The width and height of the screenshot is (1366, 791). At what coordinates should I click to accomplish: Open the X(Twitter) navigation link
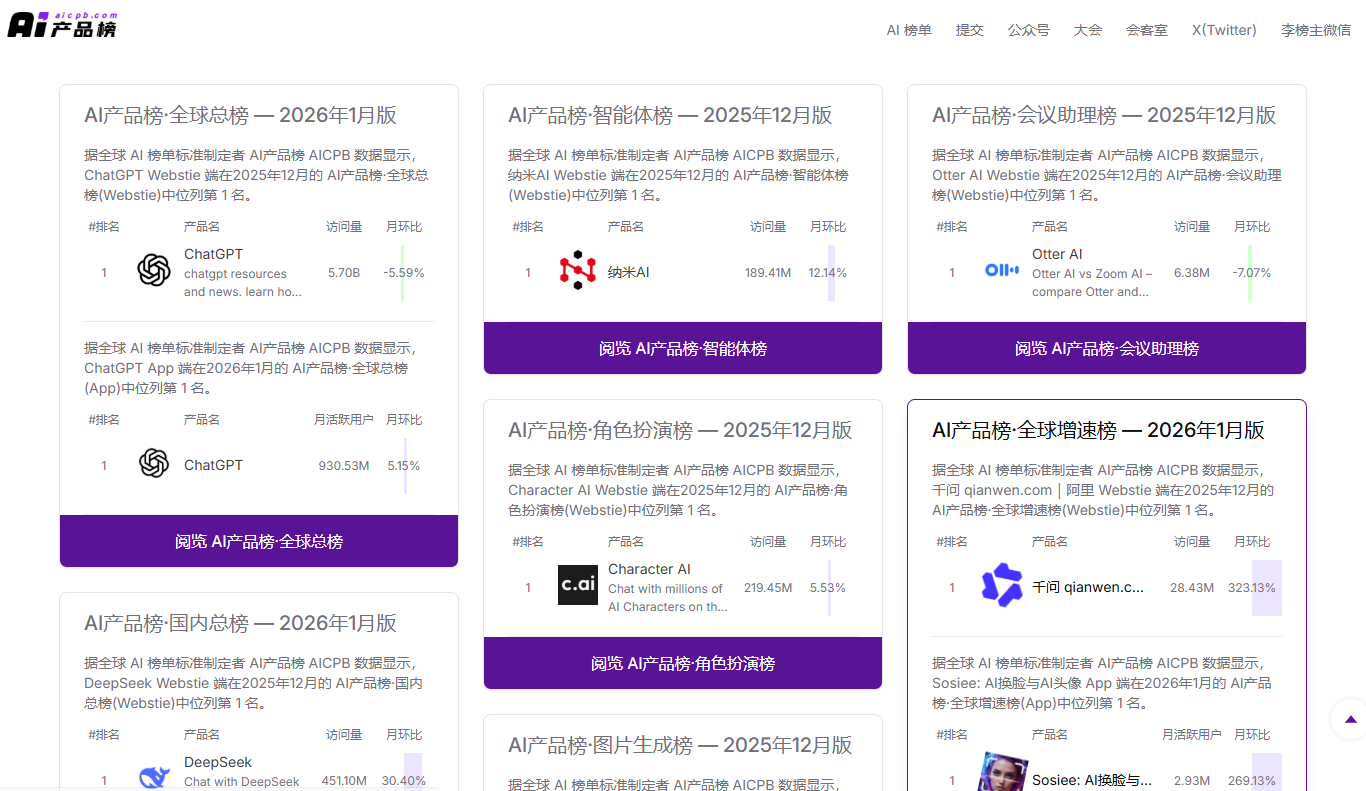(x=1224, y=30)
